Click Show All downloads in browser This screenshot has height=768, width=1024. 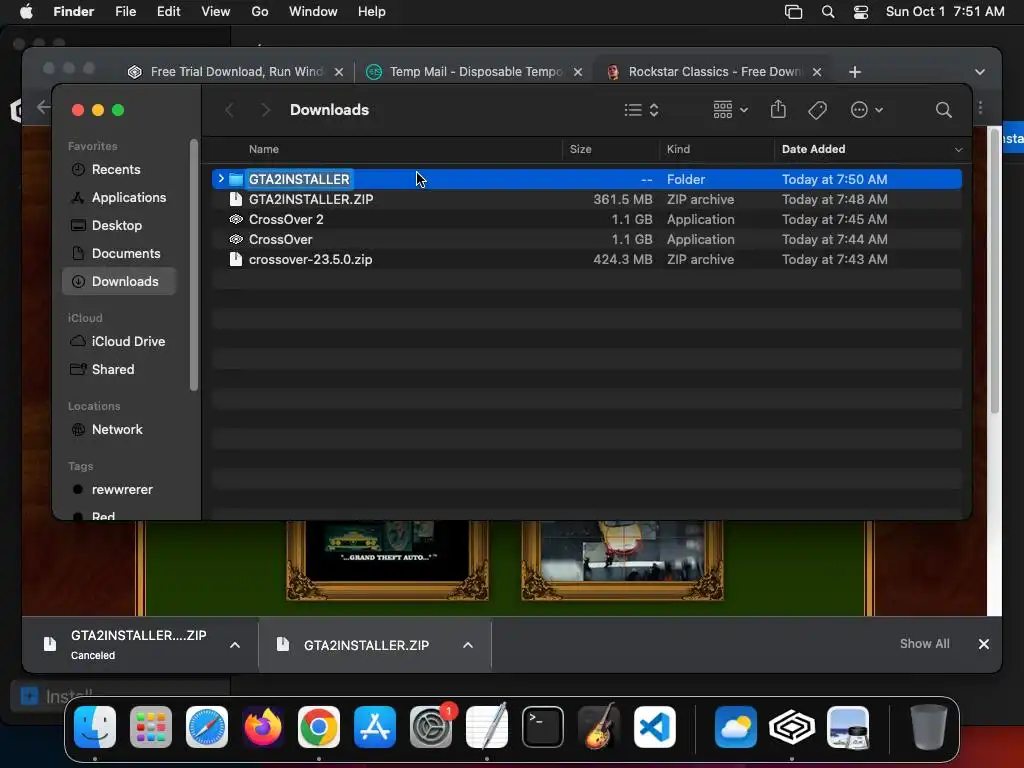924,644
